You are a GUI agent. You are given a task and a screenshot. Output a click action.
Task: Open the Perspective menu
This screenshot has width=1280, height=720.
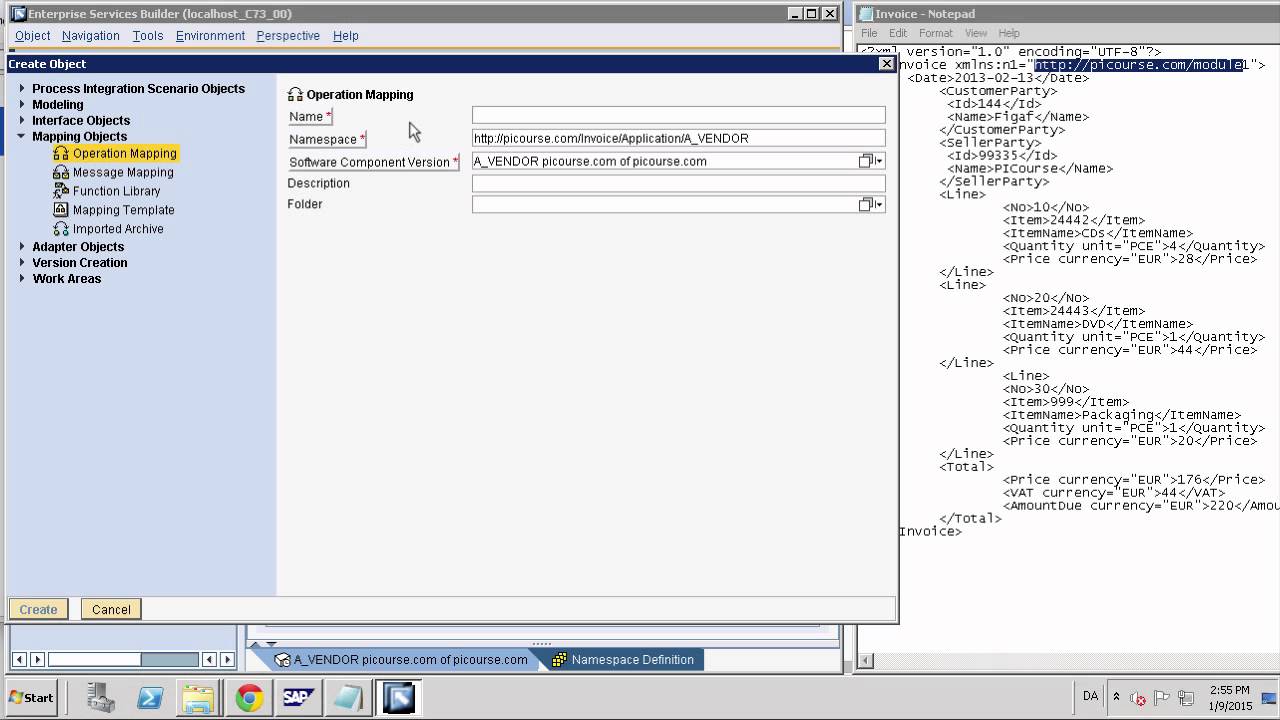288,36
